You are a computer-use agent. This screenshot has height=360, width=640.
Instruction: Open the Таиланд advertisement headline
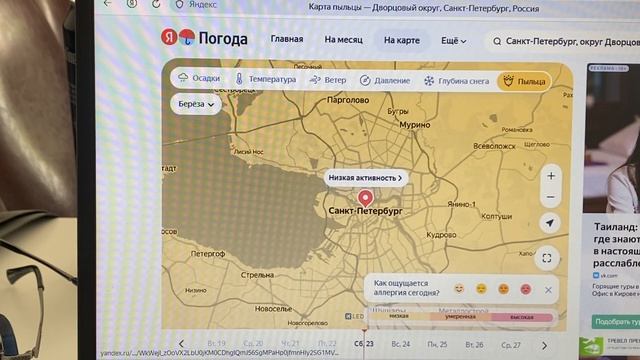coord(616,244)
